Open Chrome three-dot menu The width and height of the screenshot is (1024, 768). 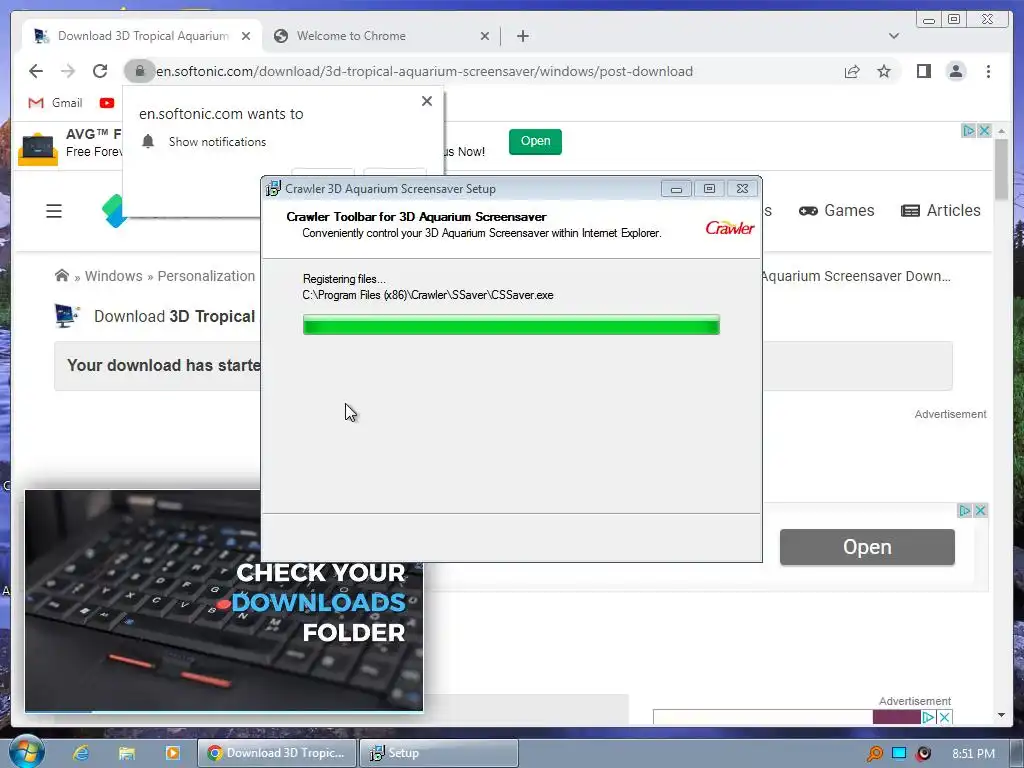(x=988, y=71)
